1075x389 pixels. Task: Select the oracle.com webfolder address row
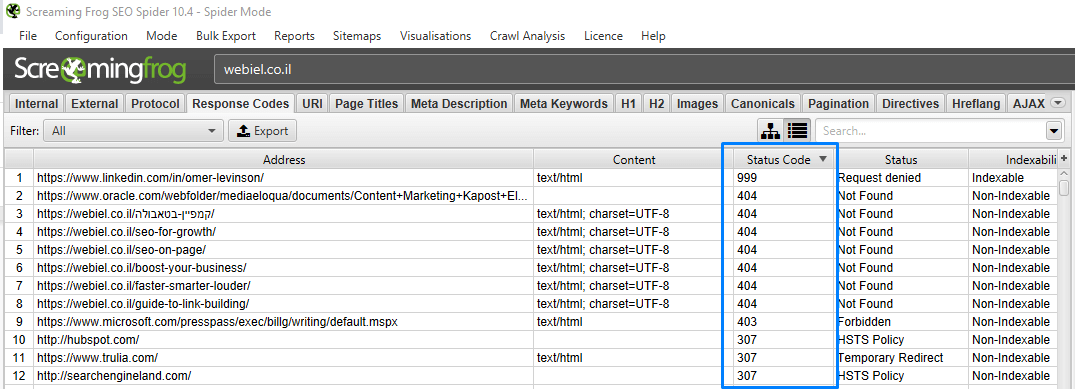coord(282,196)
